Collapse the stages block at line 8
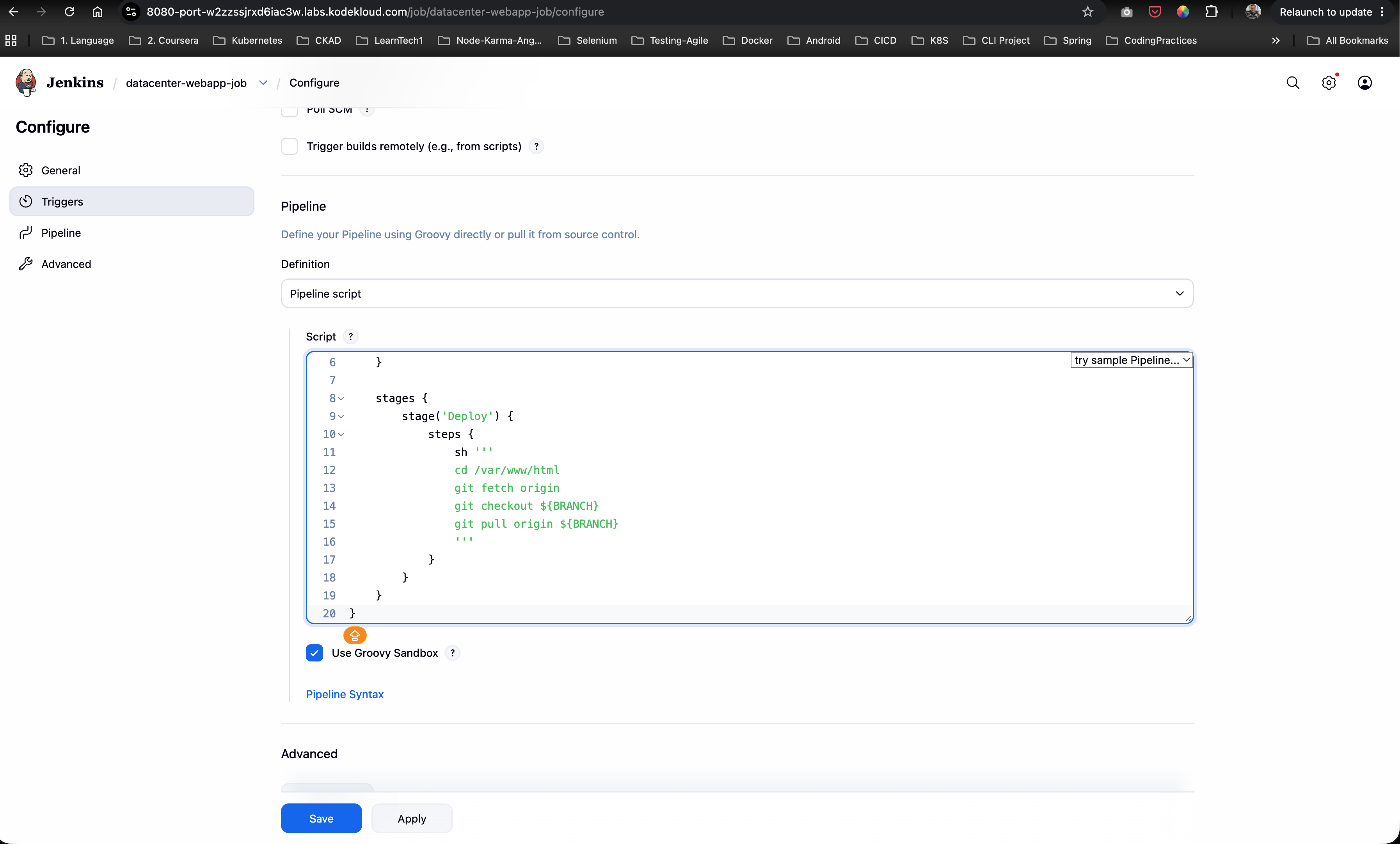Screen dimensions: 1400x844 click(341, 399)
